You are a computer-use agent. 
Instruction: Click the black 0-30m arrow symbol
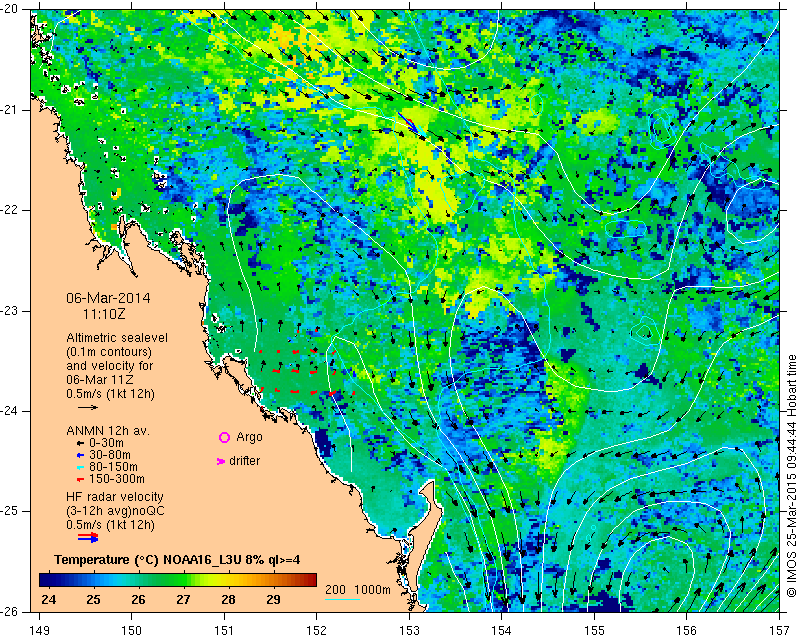pyautogui.click(x=80, y=444)
